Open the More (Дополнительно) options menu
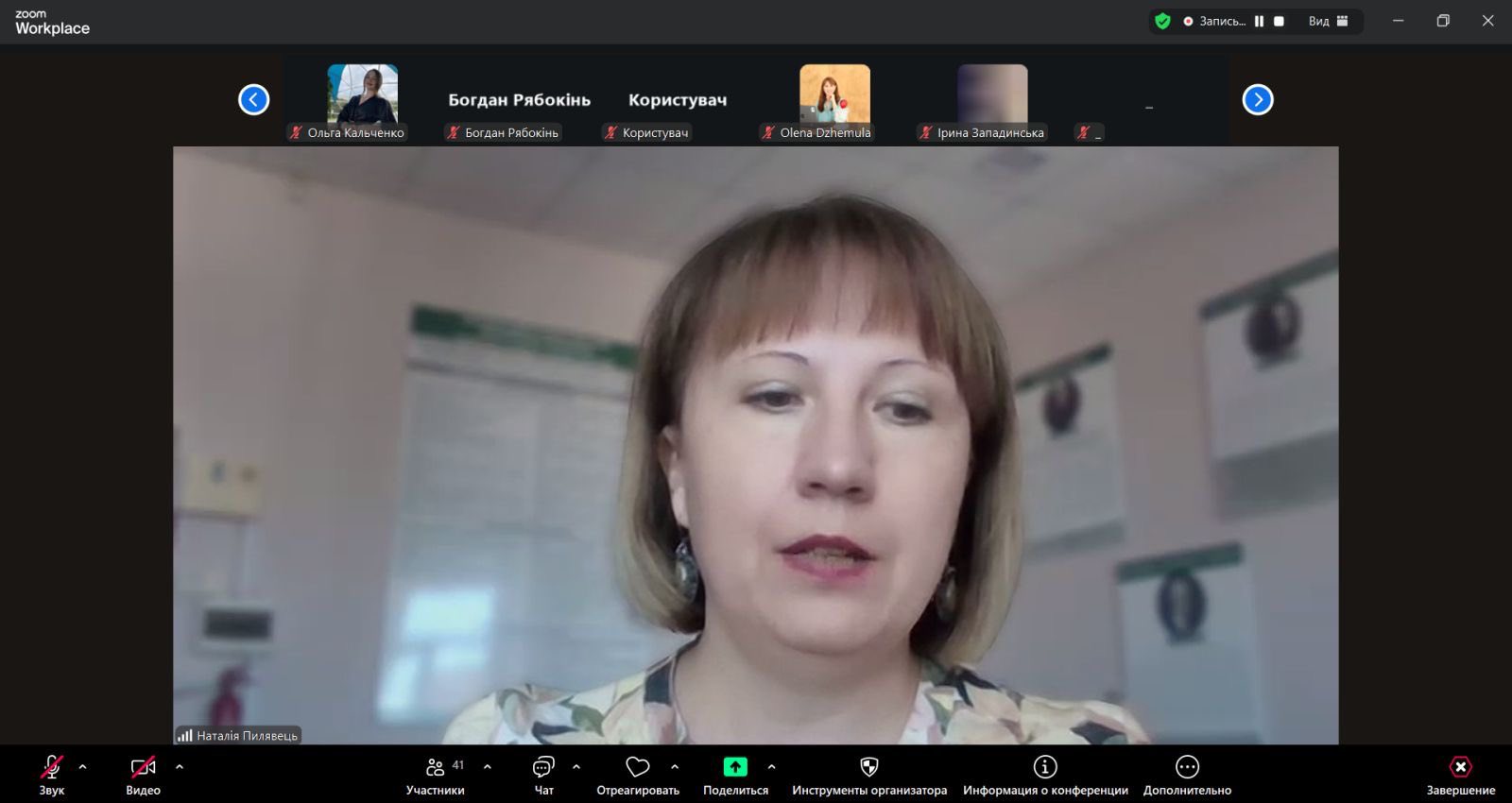 point(1187,775)
